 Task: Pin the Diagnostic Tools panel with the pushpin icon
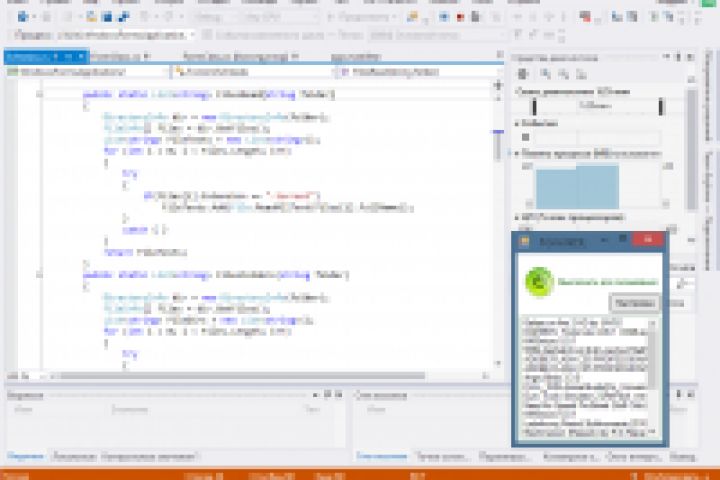tap(678, 57)
